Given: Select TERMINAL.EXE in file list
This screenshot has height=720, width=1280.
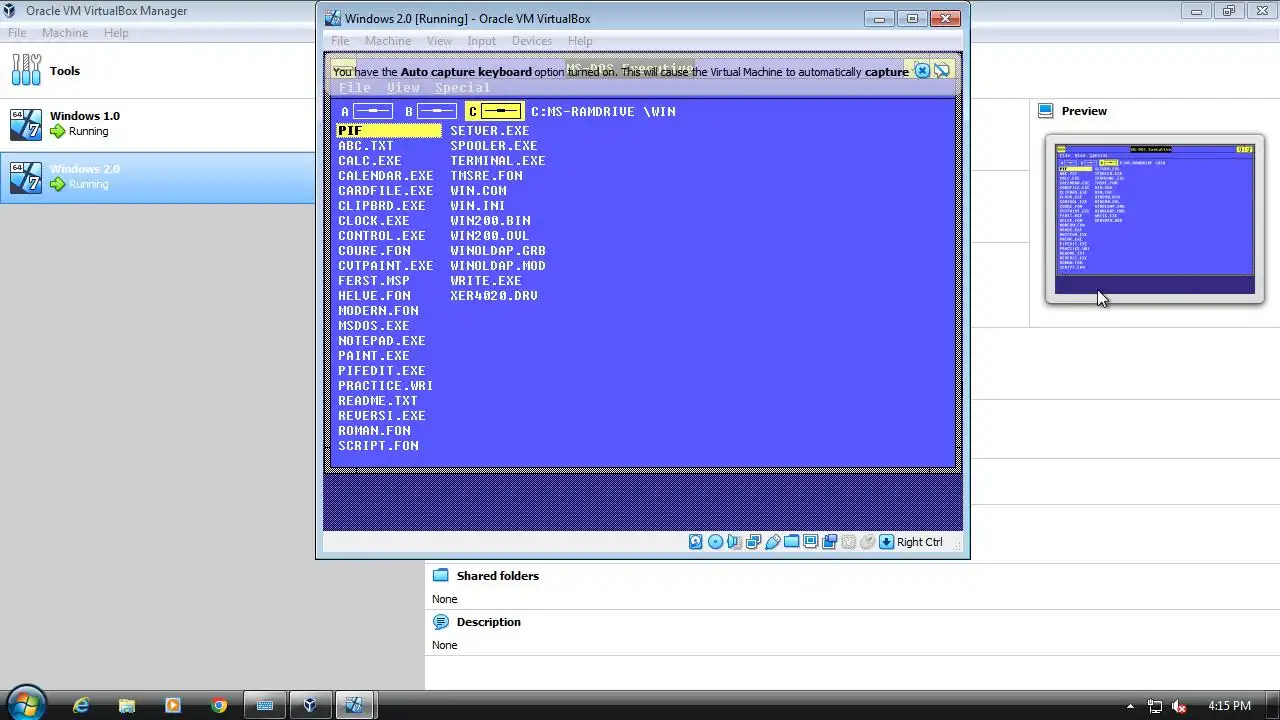Looking at the screenshot, I should pos(498,161).
